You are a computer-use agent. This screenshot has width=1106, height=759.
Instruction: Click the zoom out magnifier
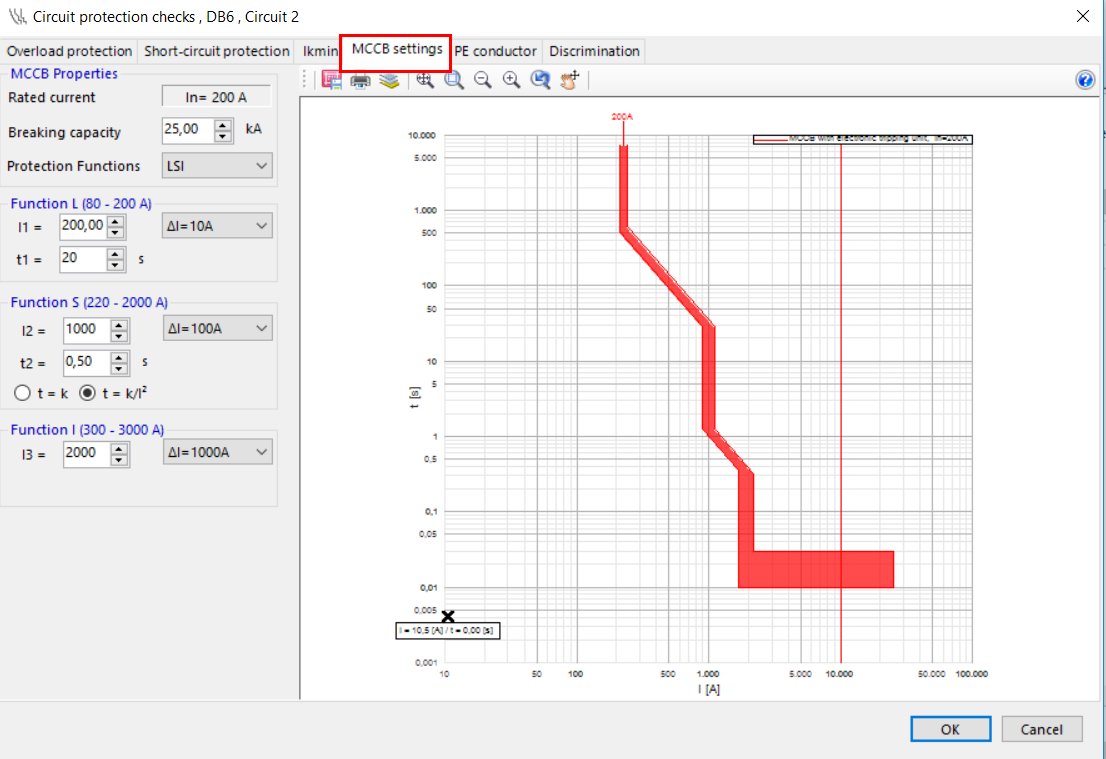coord(483,81)
